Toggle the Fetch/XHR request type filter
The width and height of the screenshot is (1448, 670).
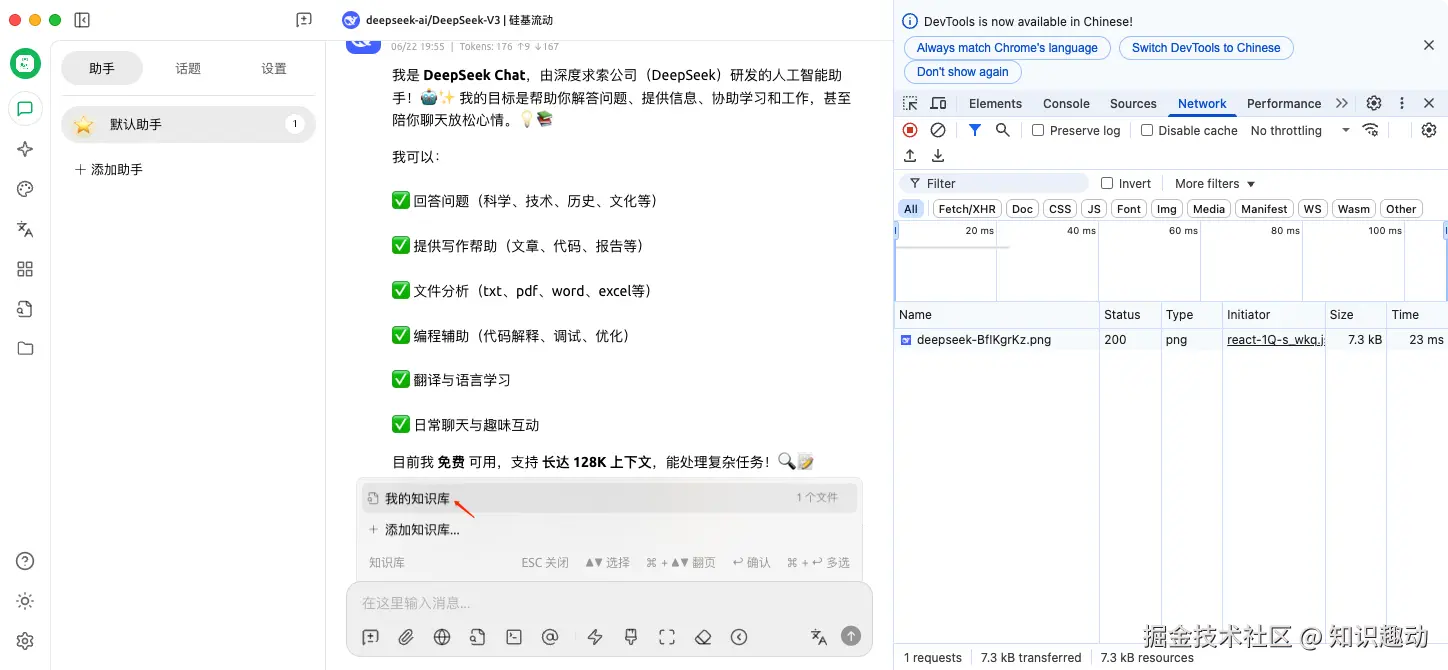point(967,209)
